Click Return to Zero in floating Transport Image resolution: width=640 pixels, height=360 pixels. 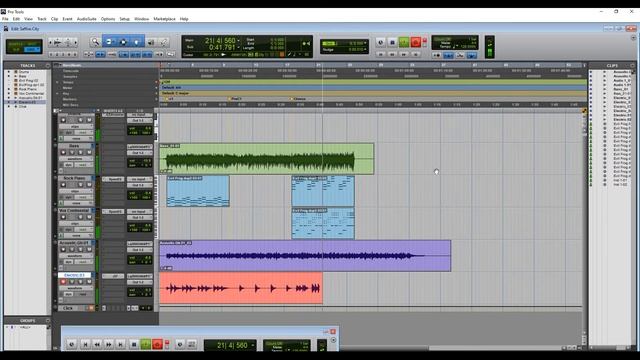(85, 344)
